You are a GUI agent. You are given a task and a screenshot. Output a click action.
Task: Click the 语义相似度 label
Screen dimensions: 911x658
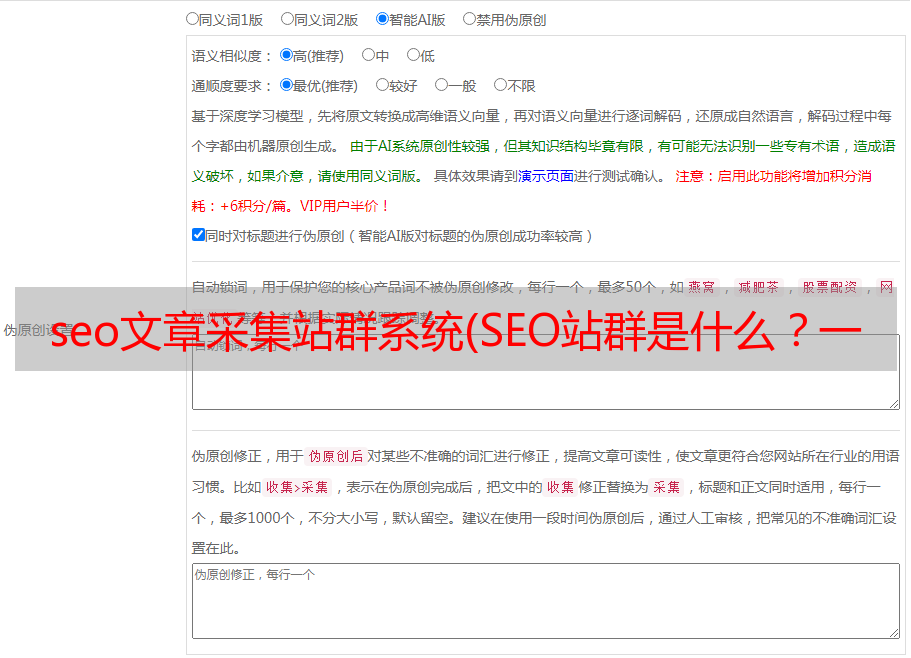point(231,56)
